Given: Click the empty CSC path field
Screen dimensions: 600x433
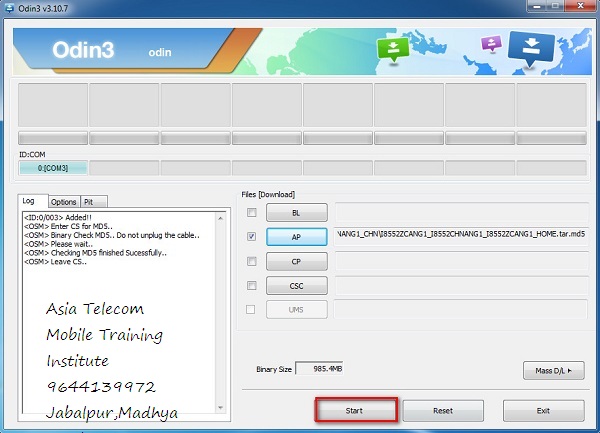Looking at the screenshot, I should coord(461,285).
